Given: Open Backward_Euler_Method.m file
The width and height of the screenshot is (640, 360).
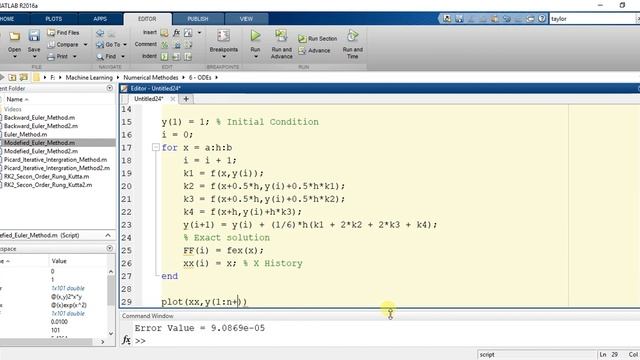Looking at the screenshot, I should pyautogui.click(x=40, y=118).
